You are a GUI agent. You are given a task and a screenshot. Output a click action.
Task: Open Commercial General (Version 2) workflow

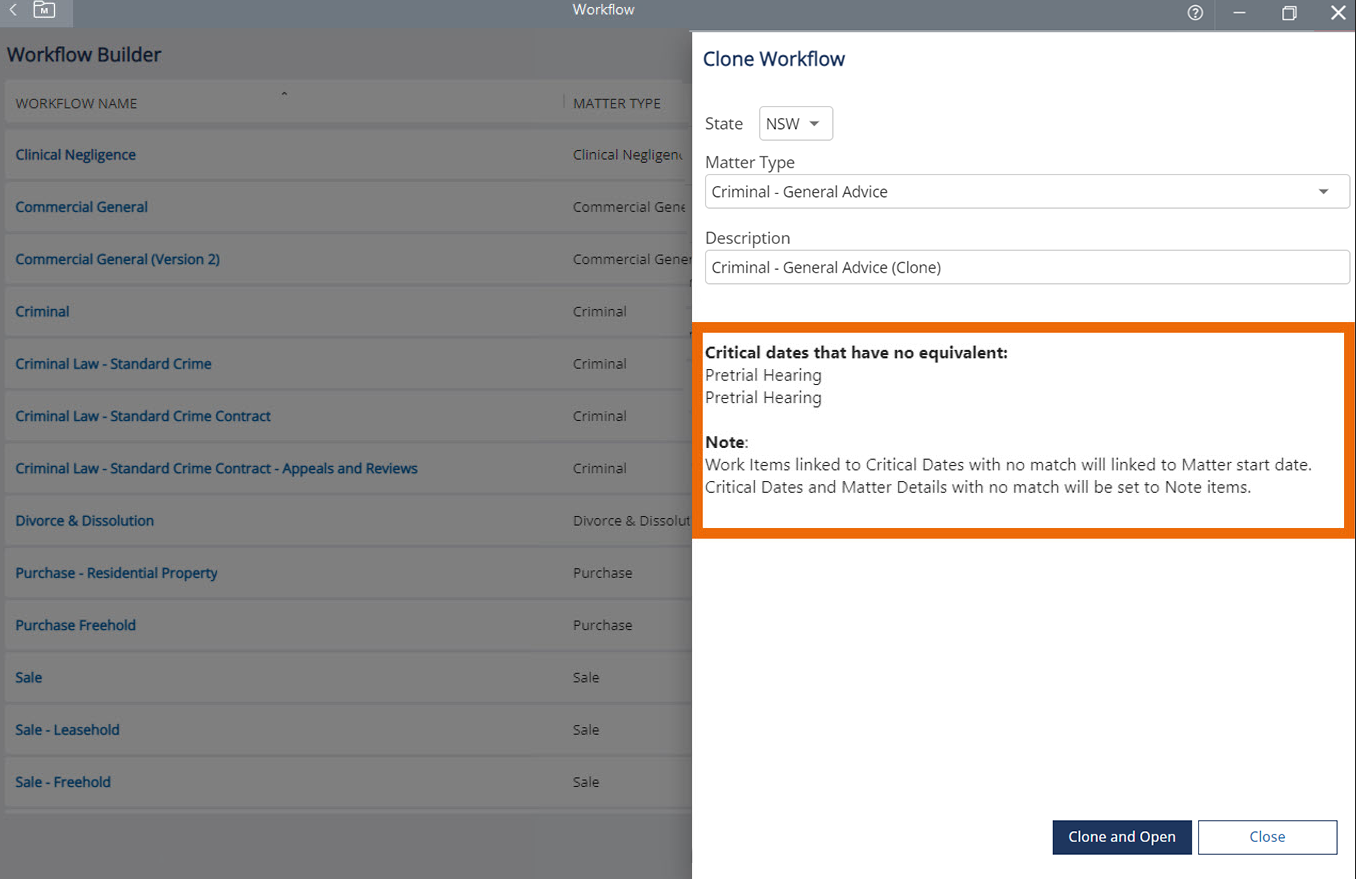coord(118,259)
